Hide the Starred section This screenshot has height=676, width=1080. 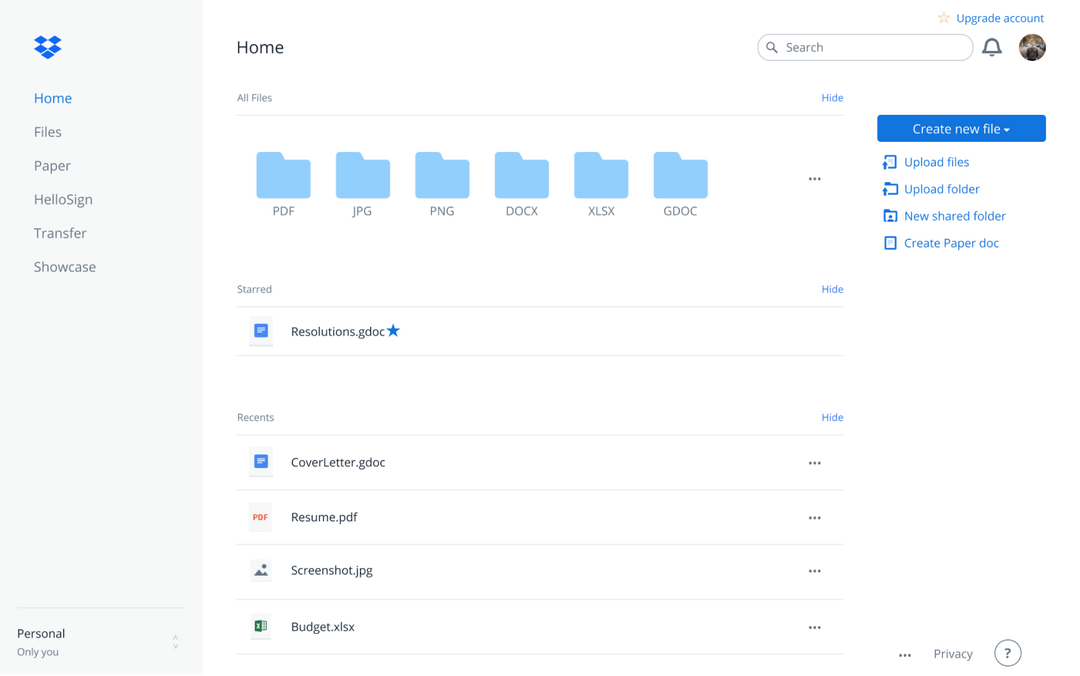(x=832, y=289)
